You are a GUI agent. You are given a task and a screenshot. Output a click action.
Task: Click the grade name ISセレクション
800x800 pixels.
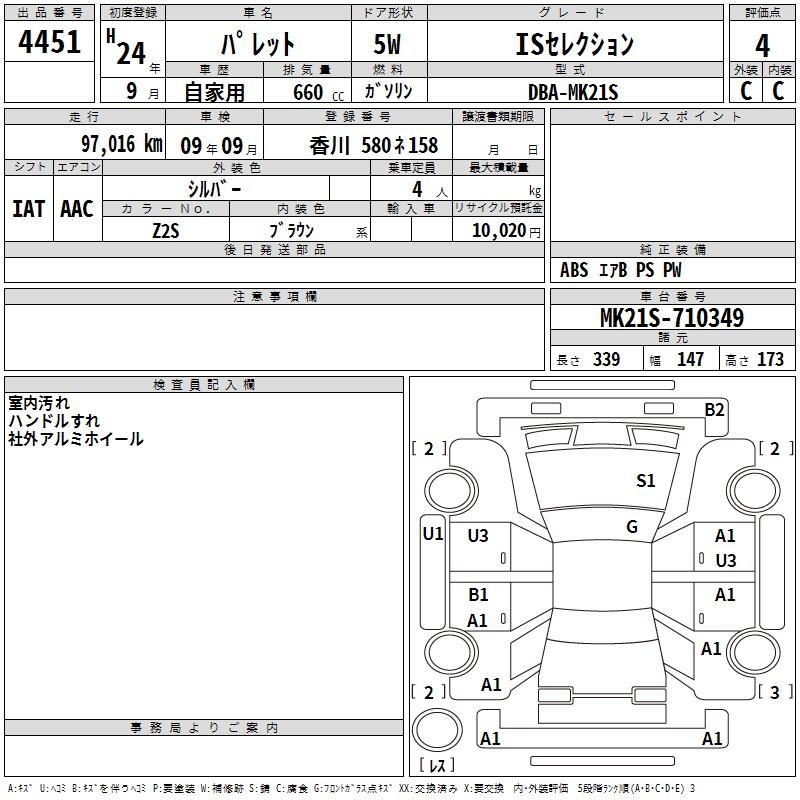(574, 45)
